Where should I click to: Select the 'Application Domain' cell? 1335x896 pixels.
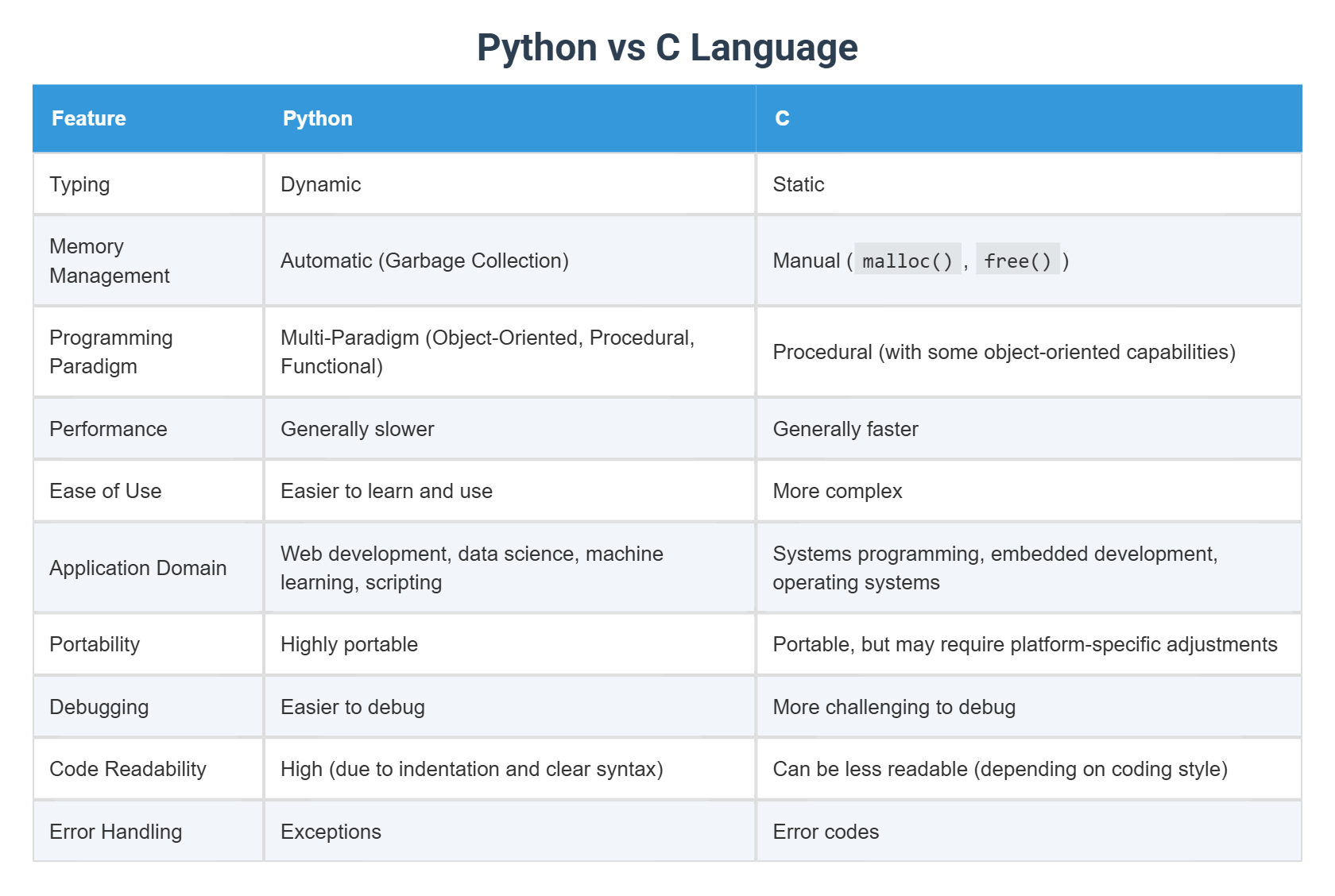(148, 568)
